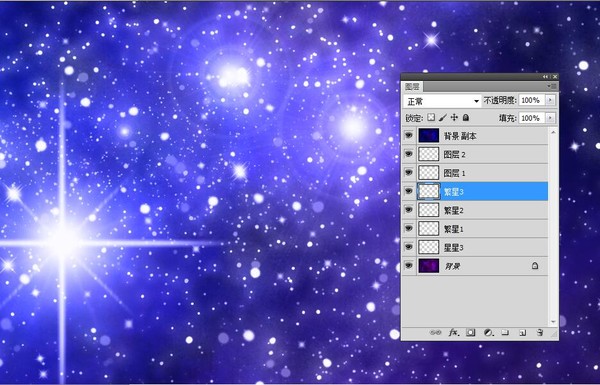Create a new layer
The width and height of the screenshot is (600, 385).
(x=522, y=333)
